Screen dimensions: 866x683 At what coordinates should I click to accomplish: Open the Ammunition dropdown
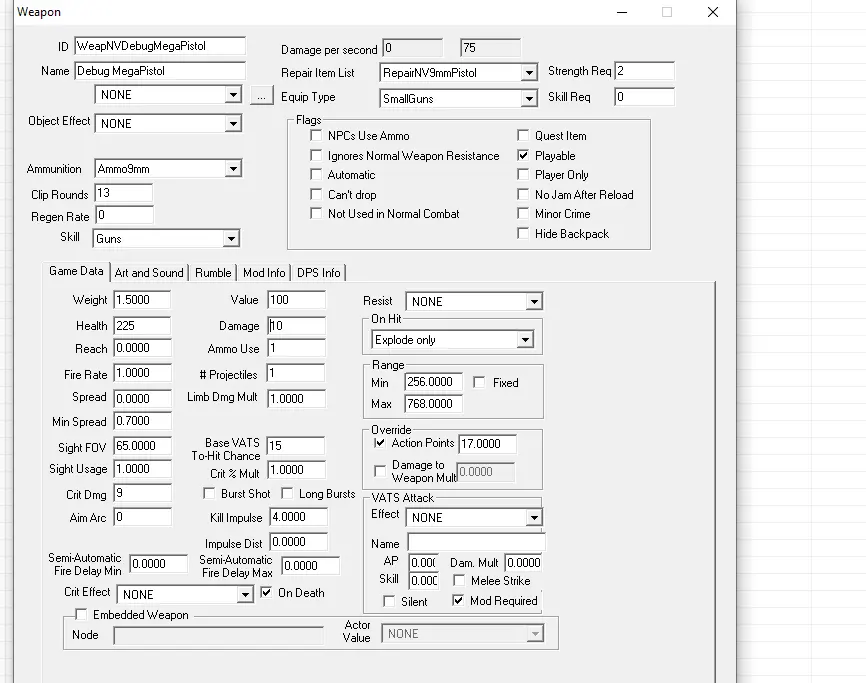[232, 169]
